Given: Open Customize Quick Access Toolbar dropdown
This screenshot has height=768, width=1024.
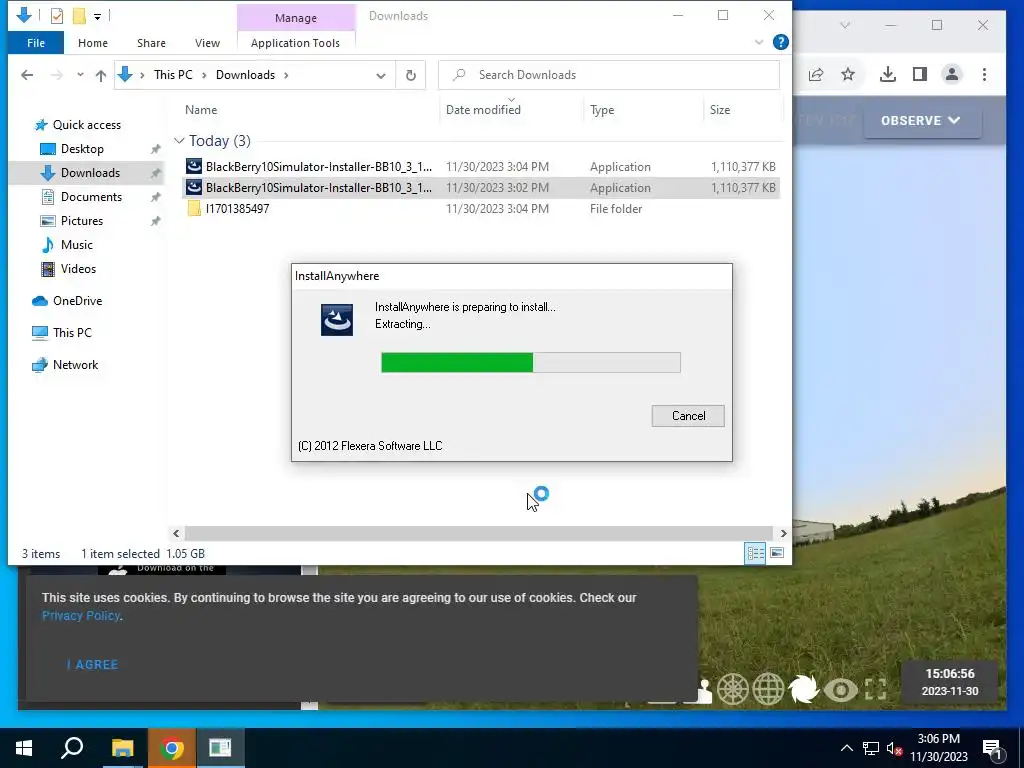Looking at the screenshot, I should click(x=97, y=16).
